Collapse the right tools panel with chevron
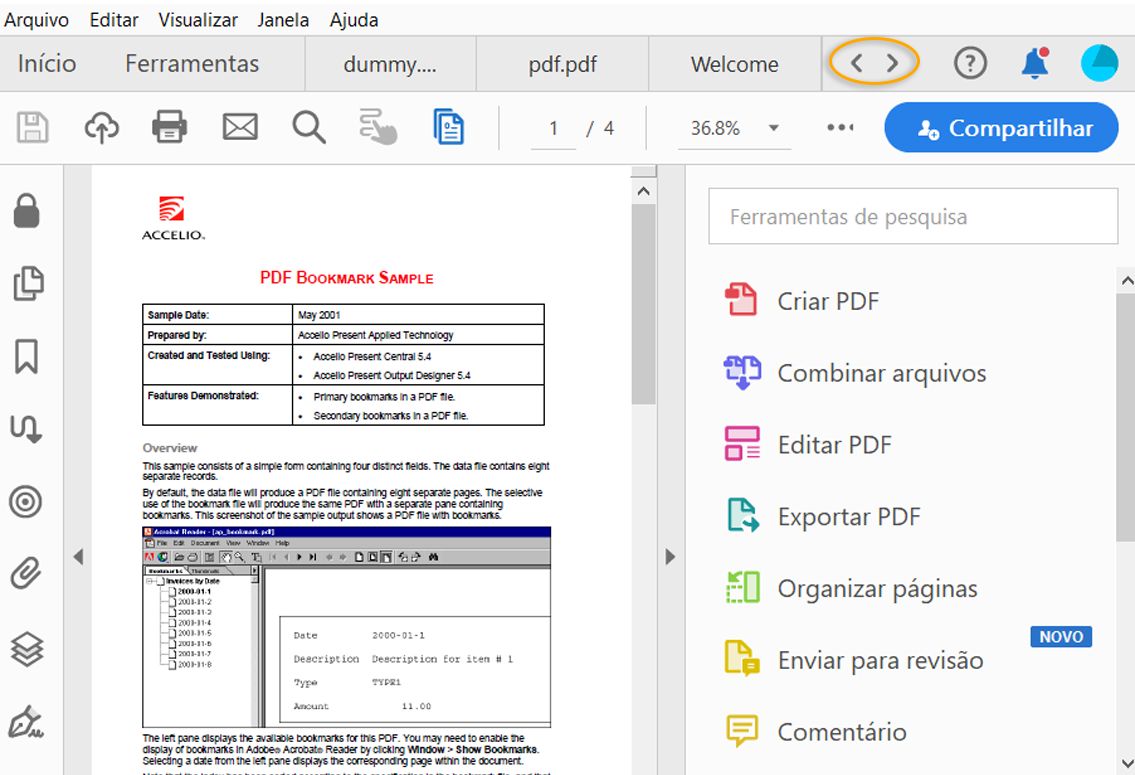 click(x=670, y=557)
